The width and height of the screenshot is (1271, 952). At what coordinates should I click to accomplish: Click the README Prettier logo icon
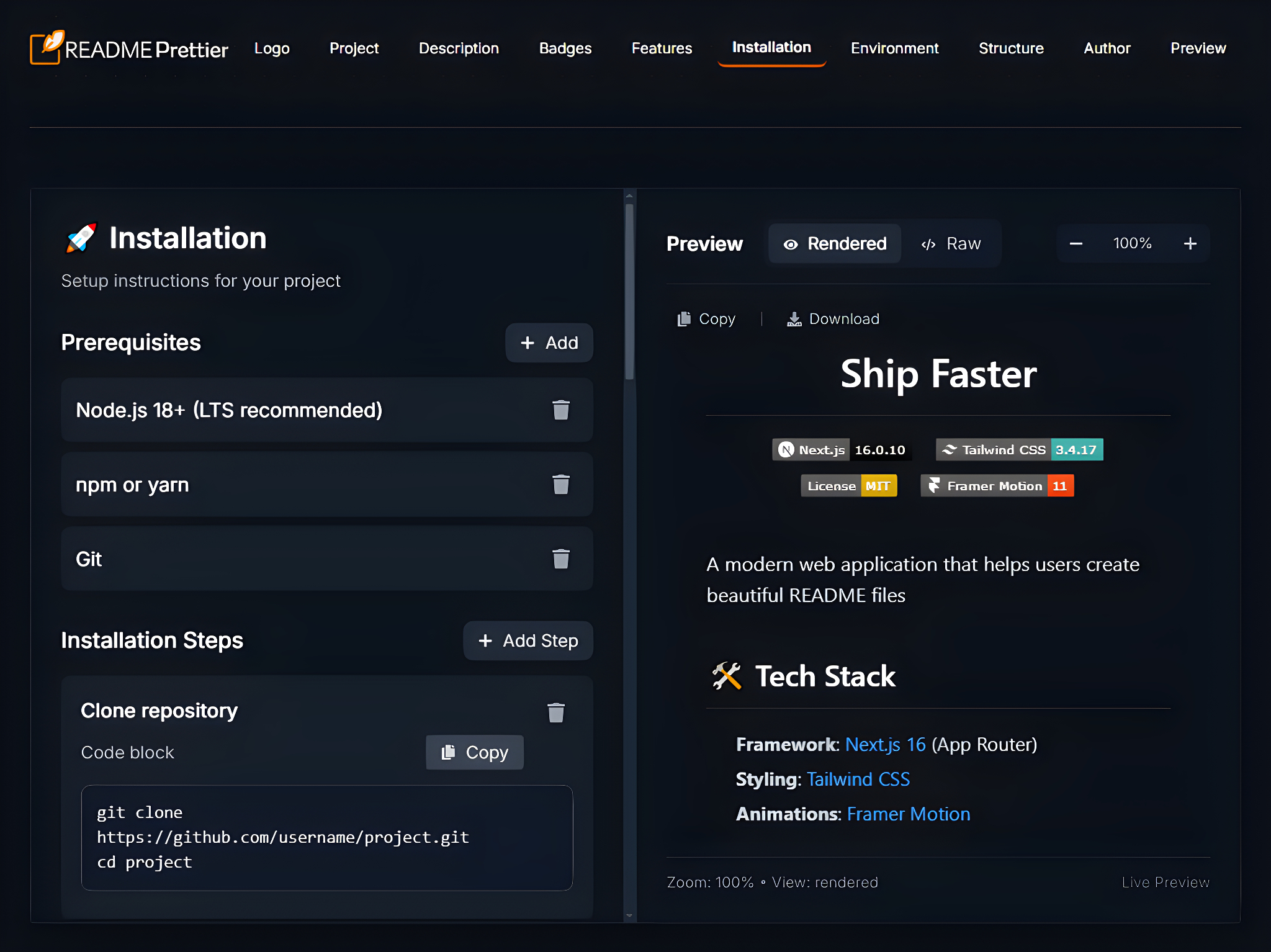pos(47,48)
